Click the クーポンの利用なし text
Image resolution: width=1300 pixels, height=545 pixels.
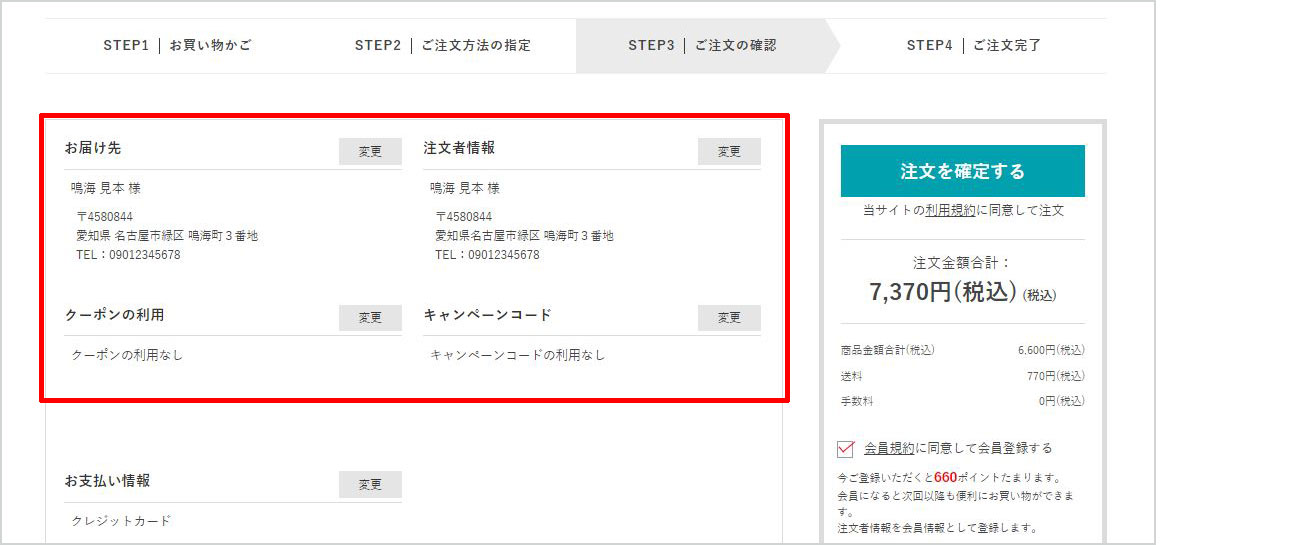click(127, 355)
